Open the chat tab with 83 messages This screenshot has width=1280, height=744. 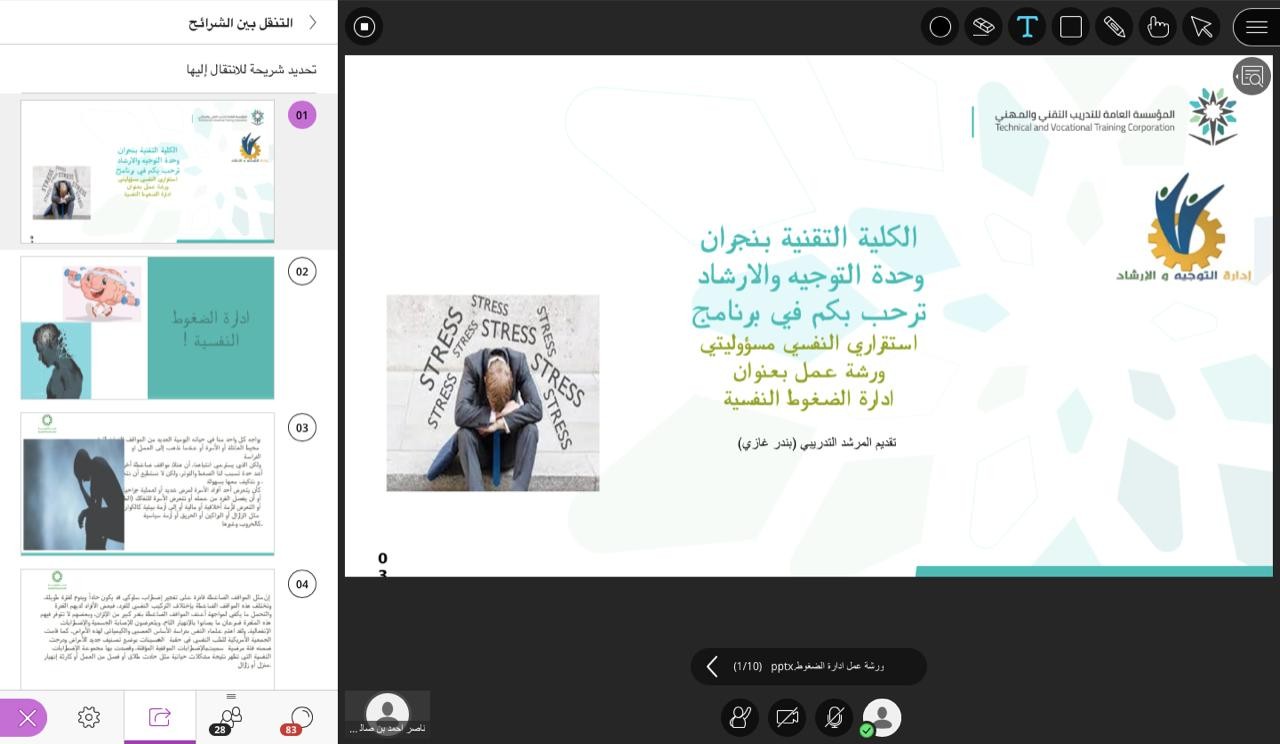299,718
